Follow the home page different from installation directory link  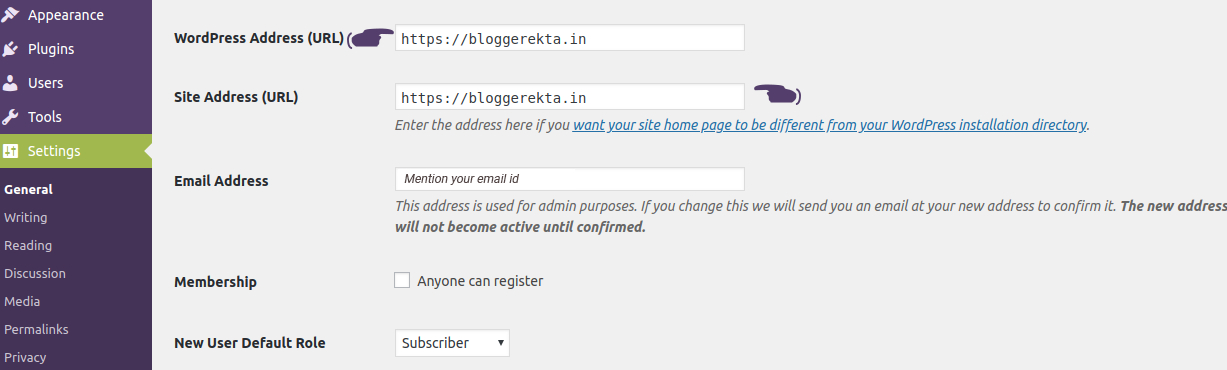pyautogui.click(x=830, y=125)
